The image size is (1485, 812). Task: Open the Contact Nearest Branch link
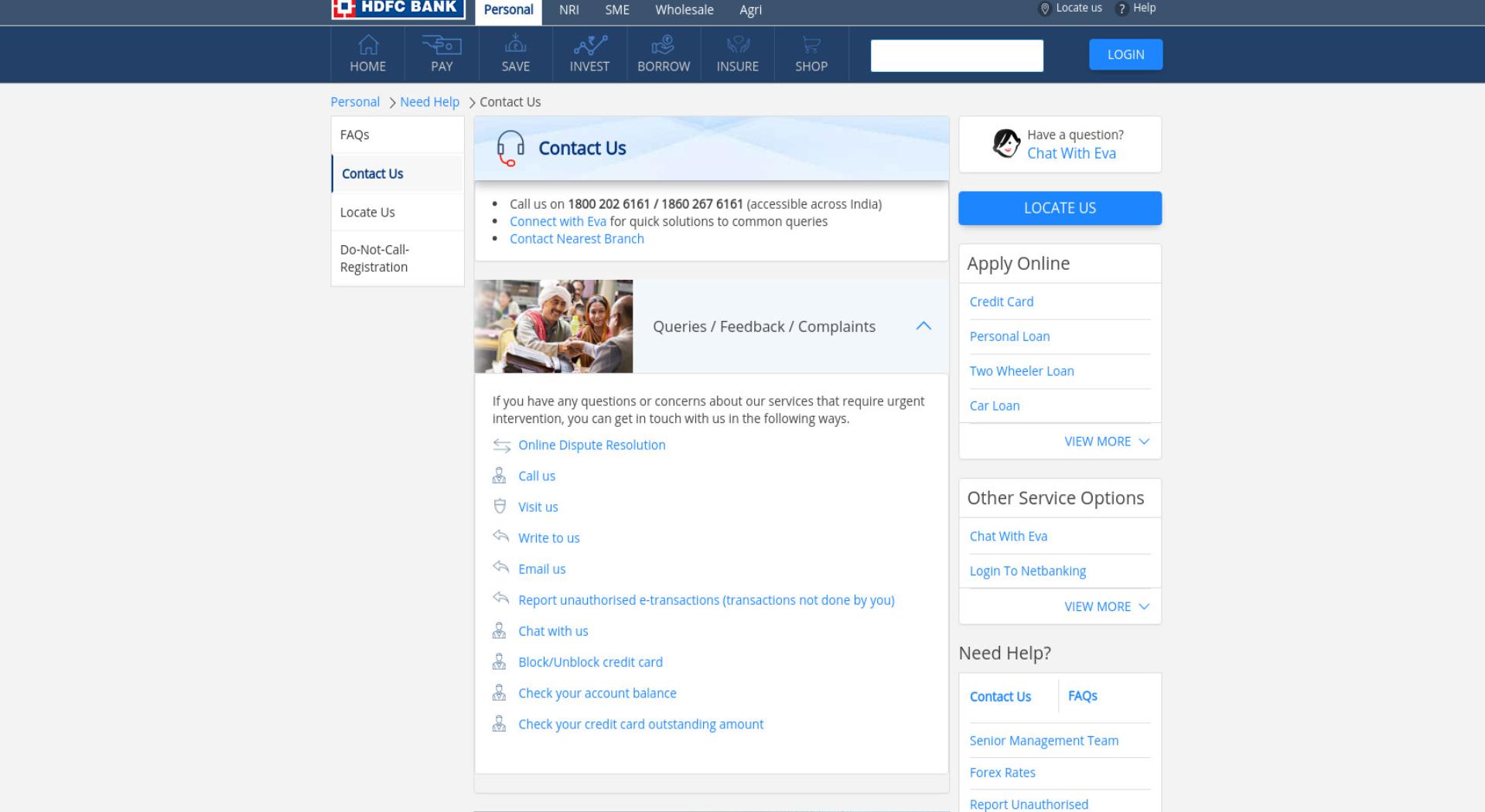576,239
